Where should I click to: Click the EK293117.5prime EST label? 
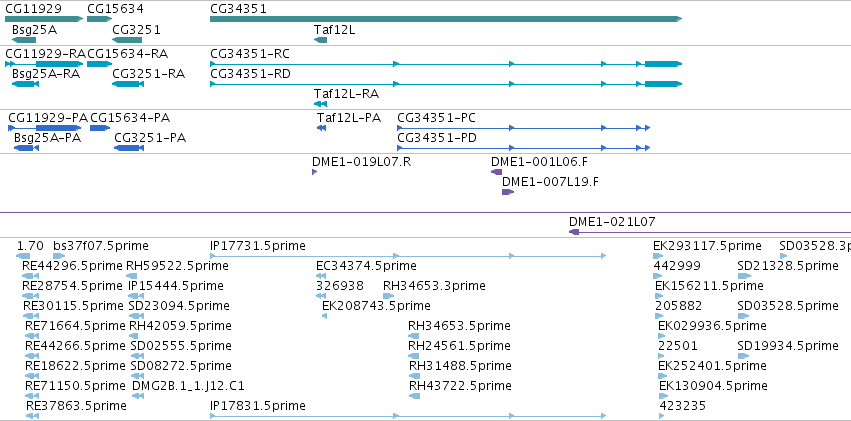point(707,246)
